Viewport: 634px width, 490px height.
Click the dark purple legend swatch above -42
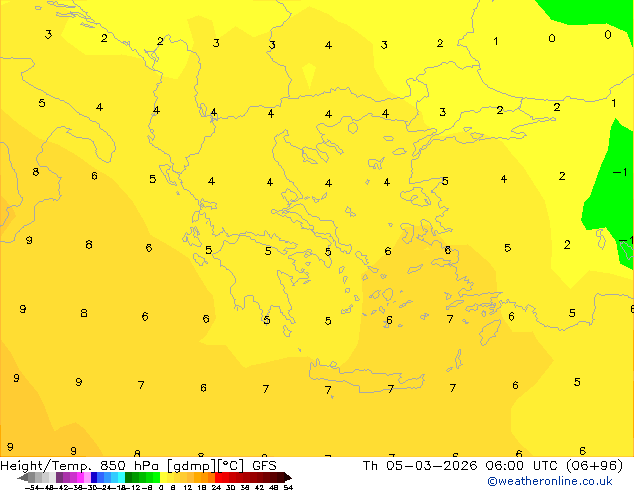59,477
